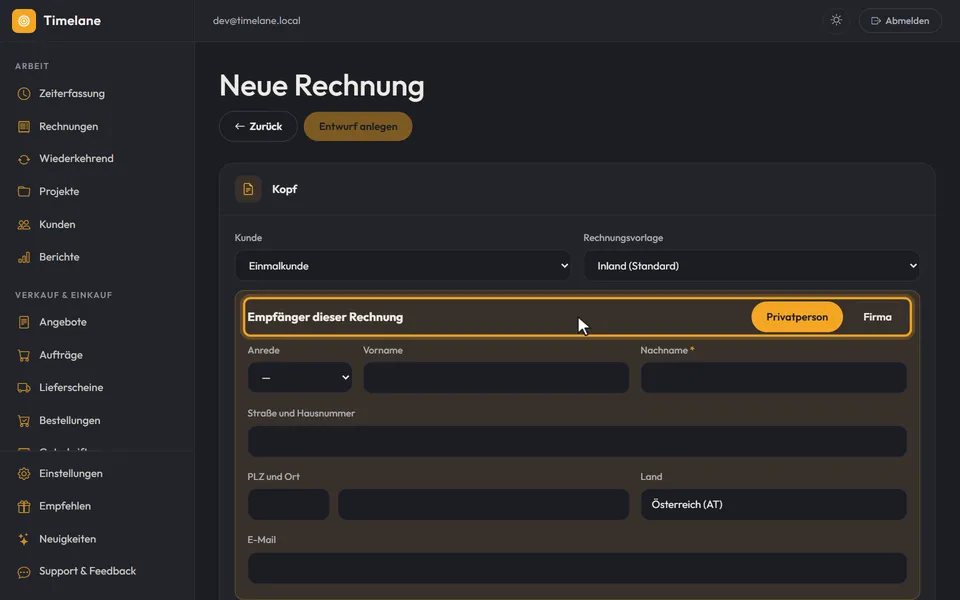This screenshot has height=600, width=960.
Task: Click the Angebote document icon
Action: (x=24, y=322)
